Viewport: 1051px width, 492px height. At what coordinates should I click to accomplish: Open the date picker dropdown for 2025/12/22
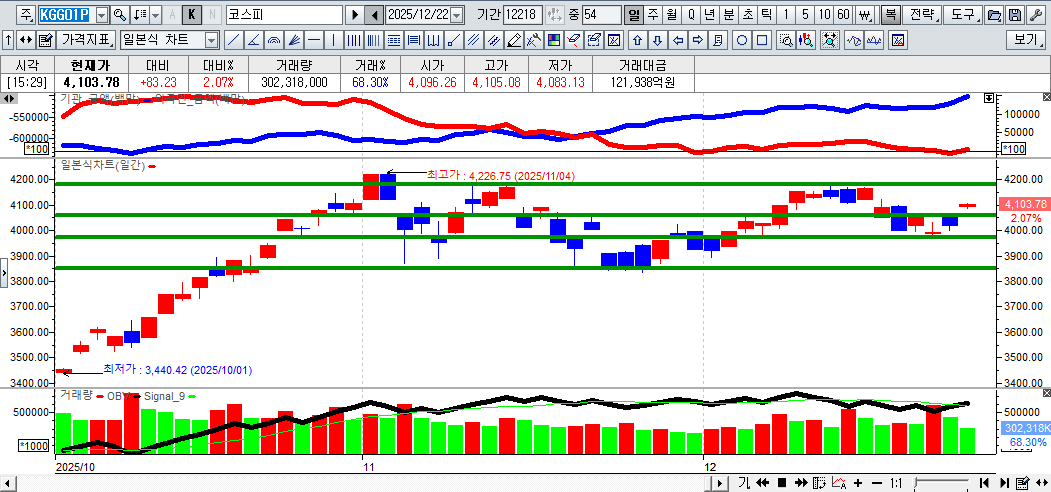457,15
